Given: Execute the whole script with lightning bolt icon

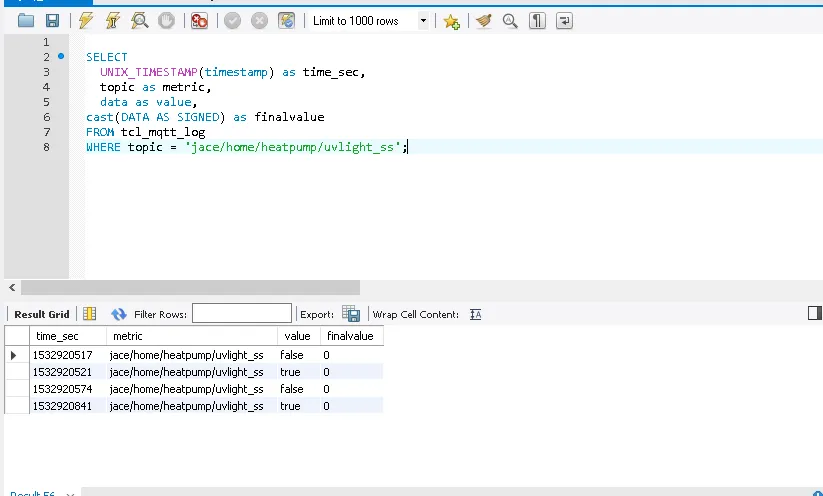Looking at the screenshot, I should 86,21.
